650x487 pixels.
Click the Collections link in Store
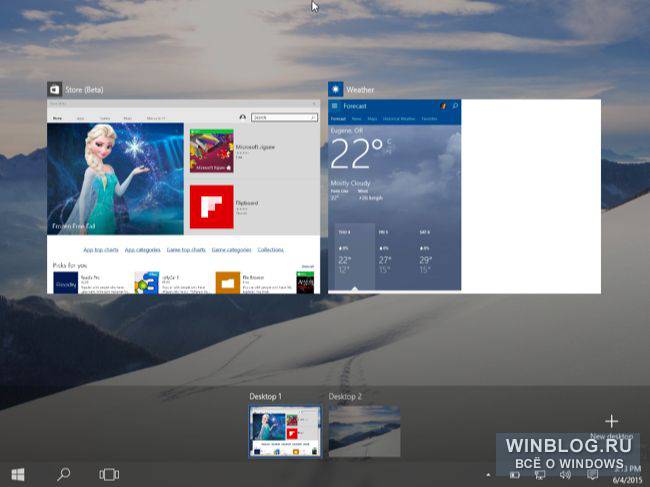coord(270,250)
